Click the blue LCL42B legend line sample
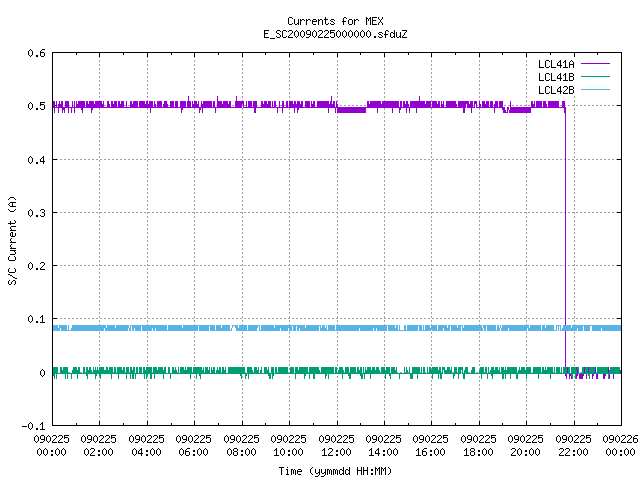The height and width of the screenshot is (480, 640). tap(595, 89)
